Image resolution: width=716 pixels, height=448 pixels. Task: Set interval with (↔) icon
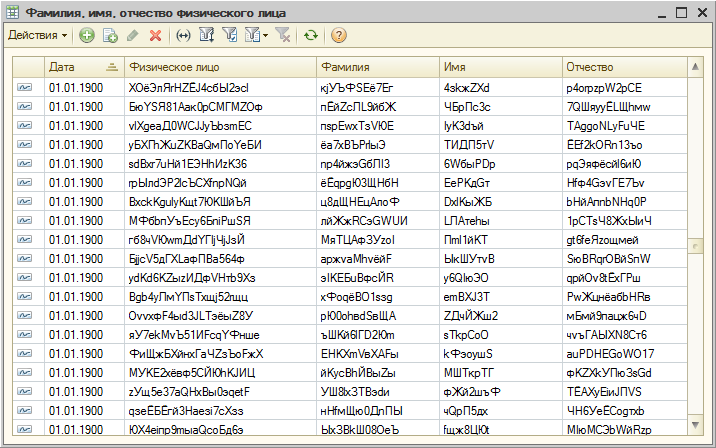[x=183, y=35]
